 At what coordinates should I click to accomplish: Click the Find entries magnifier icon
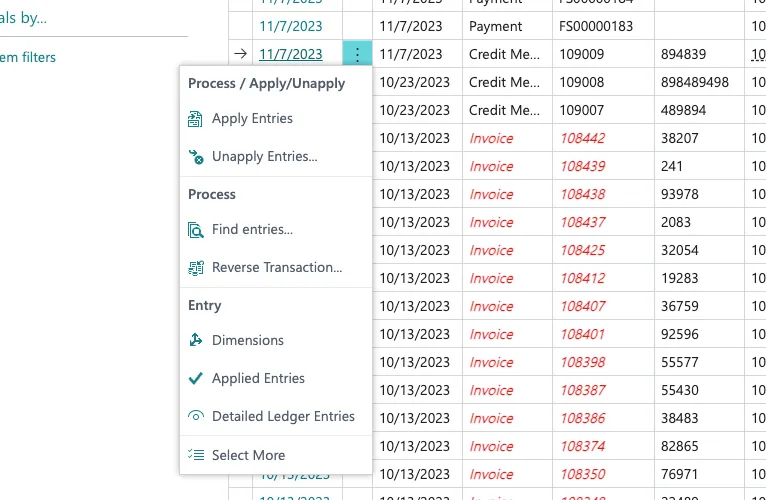(x=195, y=230)
